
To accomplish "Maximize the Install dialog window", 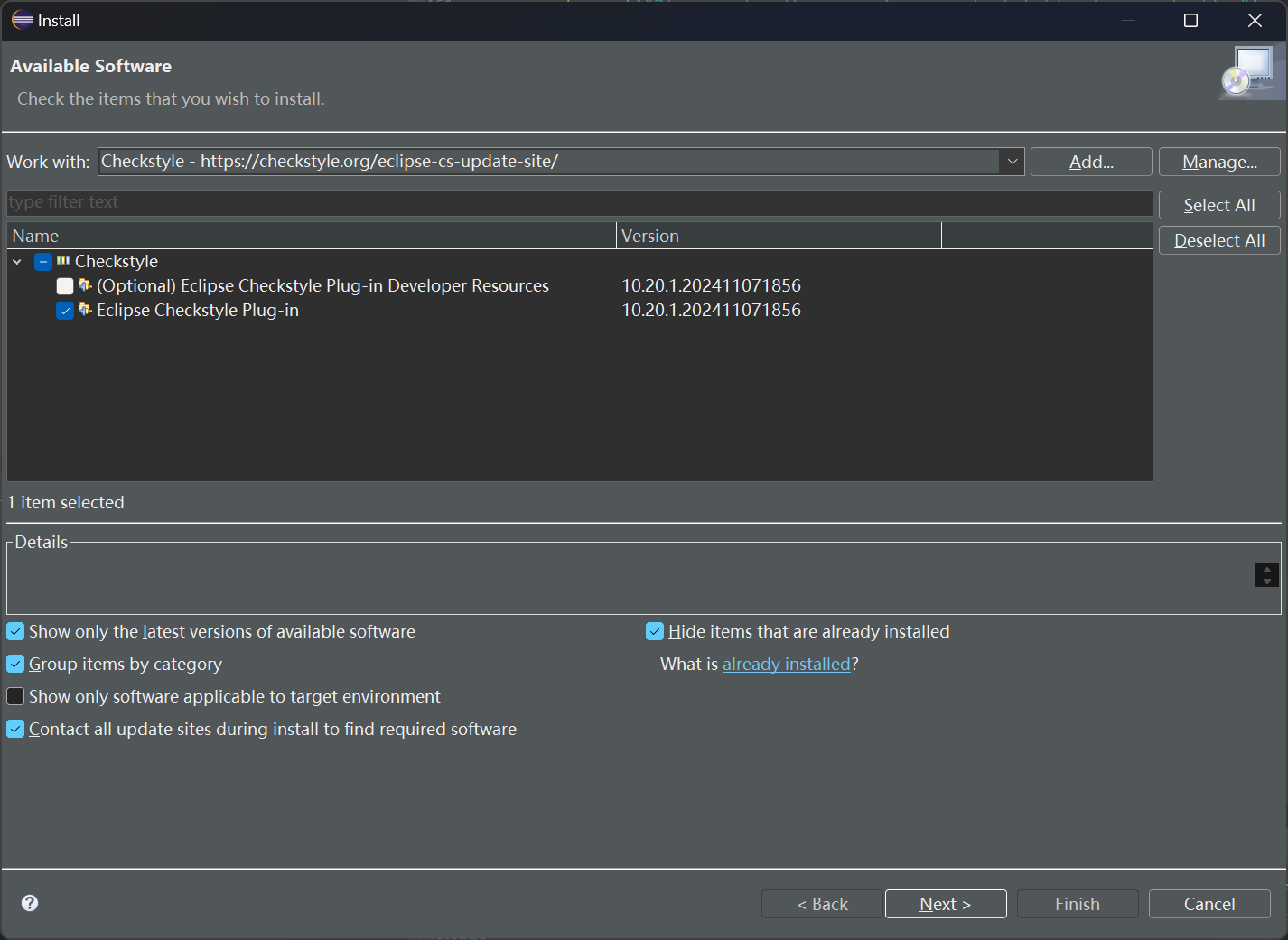I will [1190, 20].
